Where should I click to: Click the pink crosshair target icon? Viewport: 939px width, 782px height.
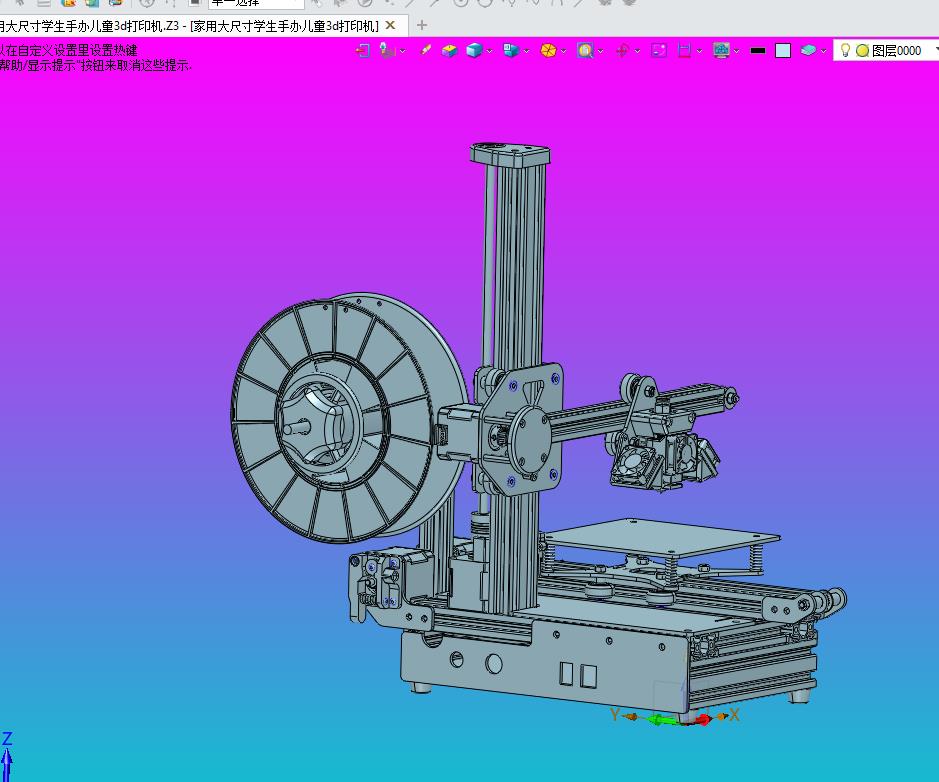622,50
